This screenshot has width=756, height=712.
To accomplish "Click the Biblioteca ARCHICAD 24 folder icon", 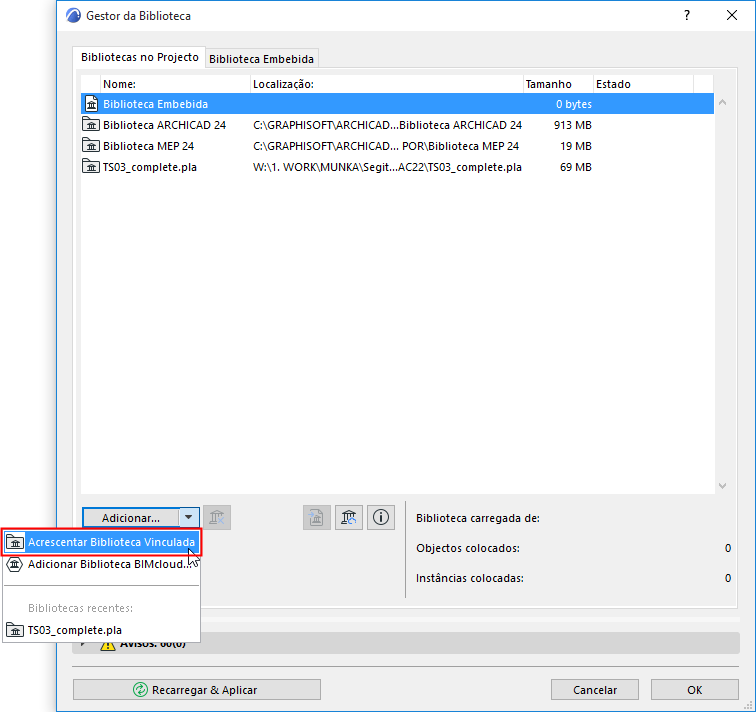I will tap(91, 124).
